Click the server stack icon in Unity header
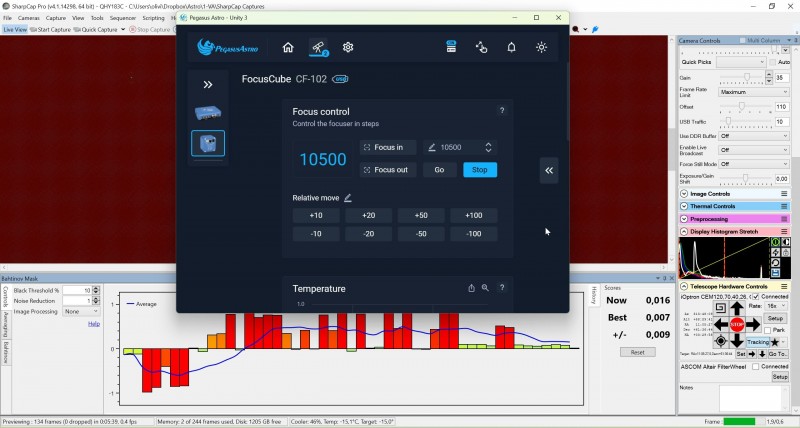 (x=451, y=47)
